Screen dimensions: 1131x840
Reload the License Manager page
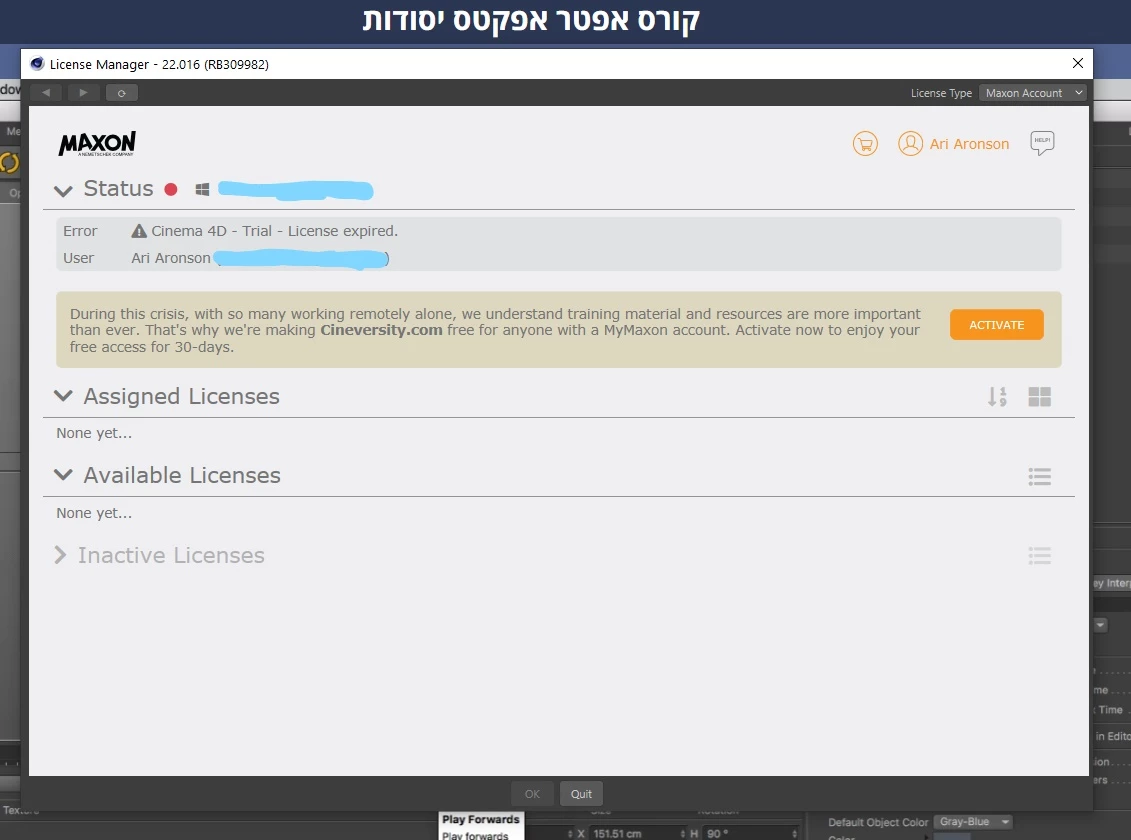pos(121,93)
